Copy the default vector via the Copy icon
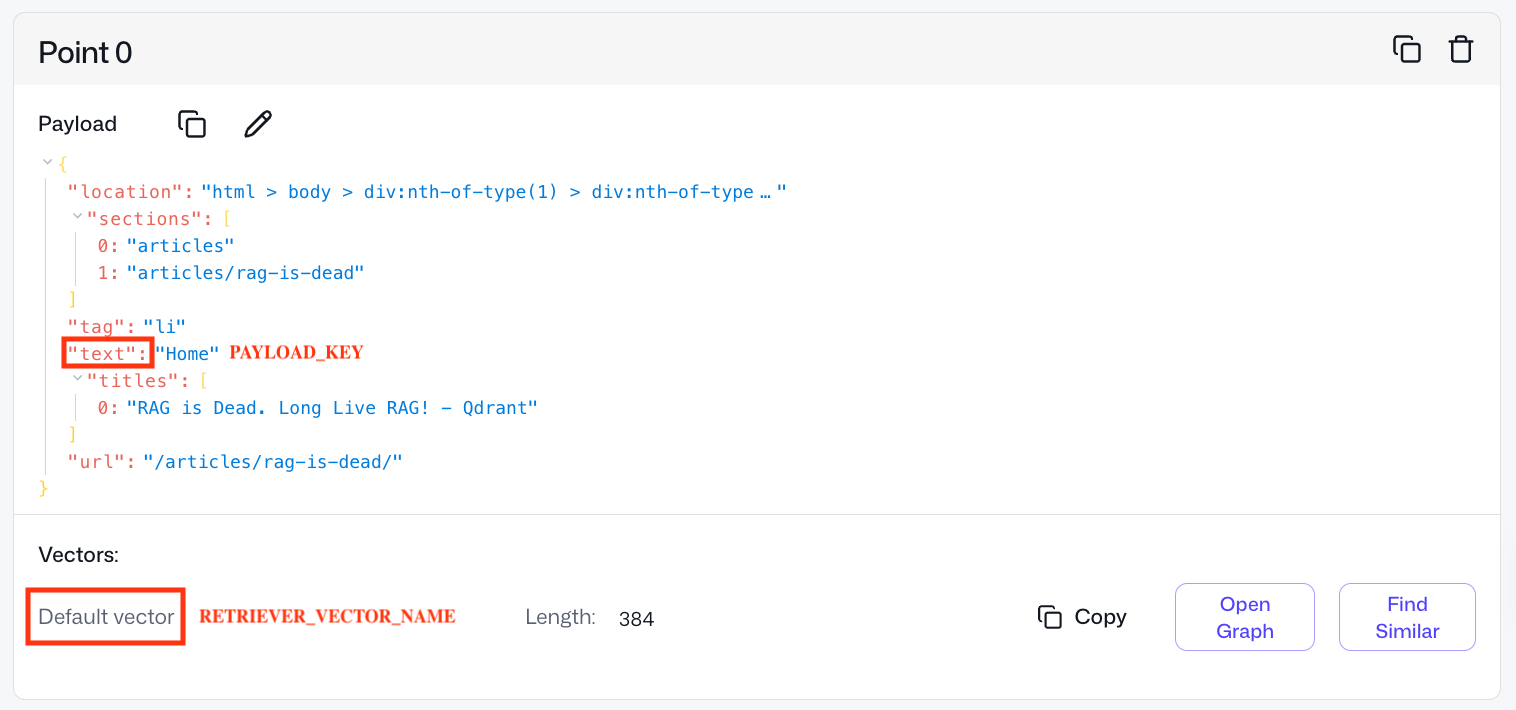Screen dimensions: 1516x710 [1048, 617]
